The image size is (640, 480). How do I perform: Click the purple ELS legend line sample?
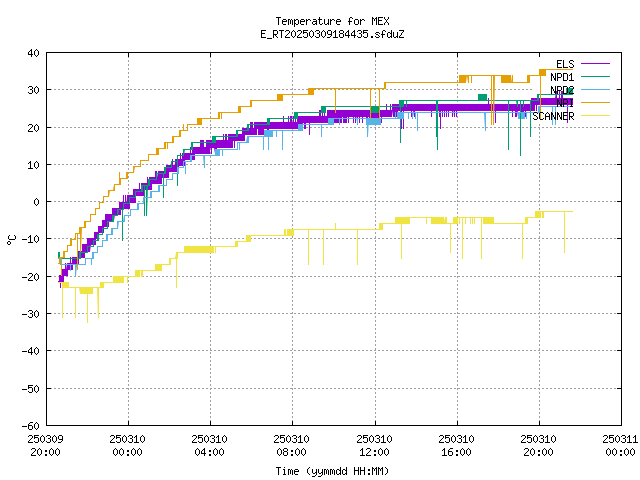[x=595, y=64]
